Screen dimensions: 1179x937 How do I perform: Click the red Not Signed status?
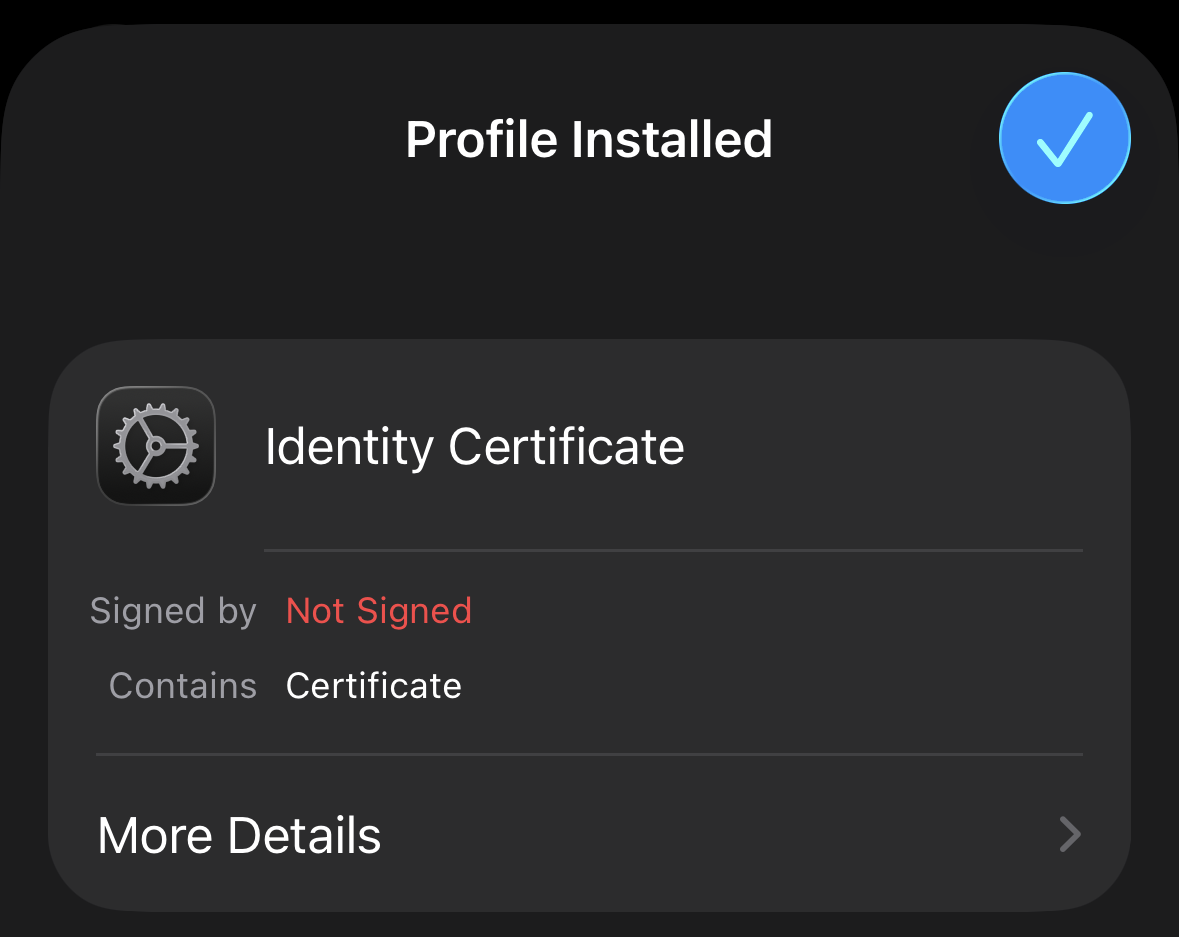pos(378,611)
